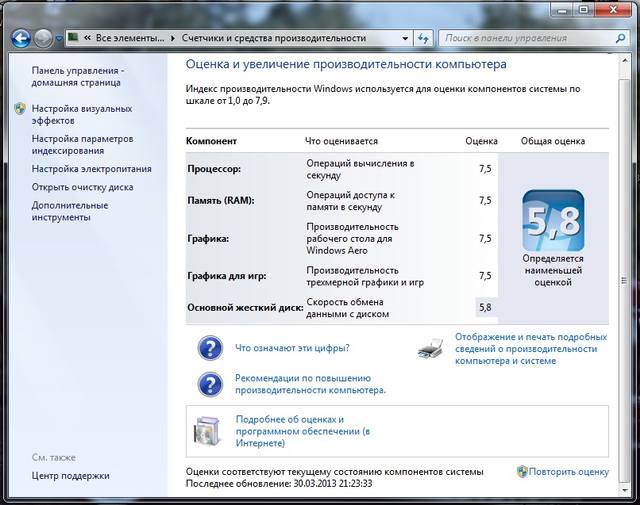Click the Back navigation arrow button
Image resolution: width=640 pixels, height=505 pixels.
[20, 38]
